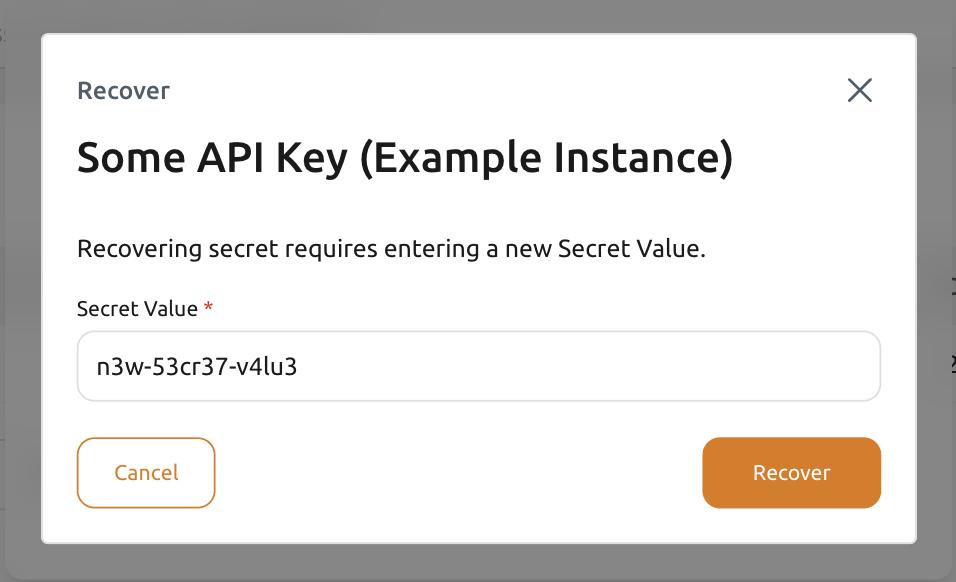This screenshot has height=582, width=956.
Task: Click the X glyph at the dialog's top right
Action: click(x=860, y=90)
